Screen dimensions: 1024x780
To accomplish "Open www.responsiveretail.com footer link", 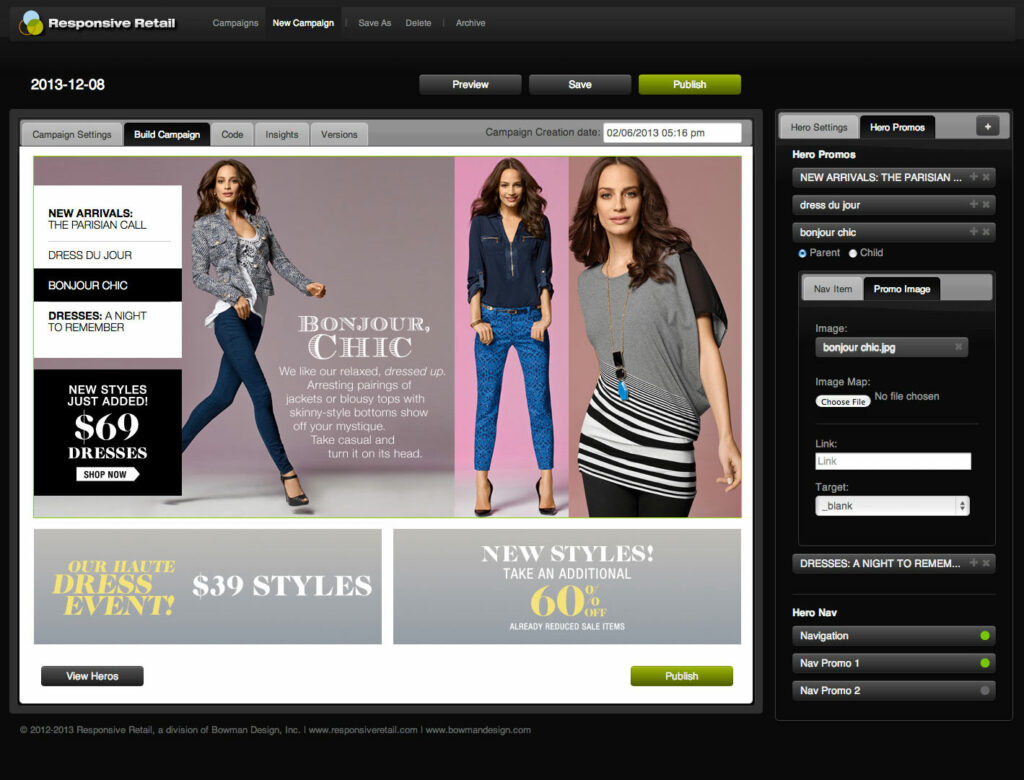I will [x=362, y=730].
